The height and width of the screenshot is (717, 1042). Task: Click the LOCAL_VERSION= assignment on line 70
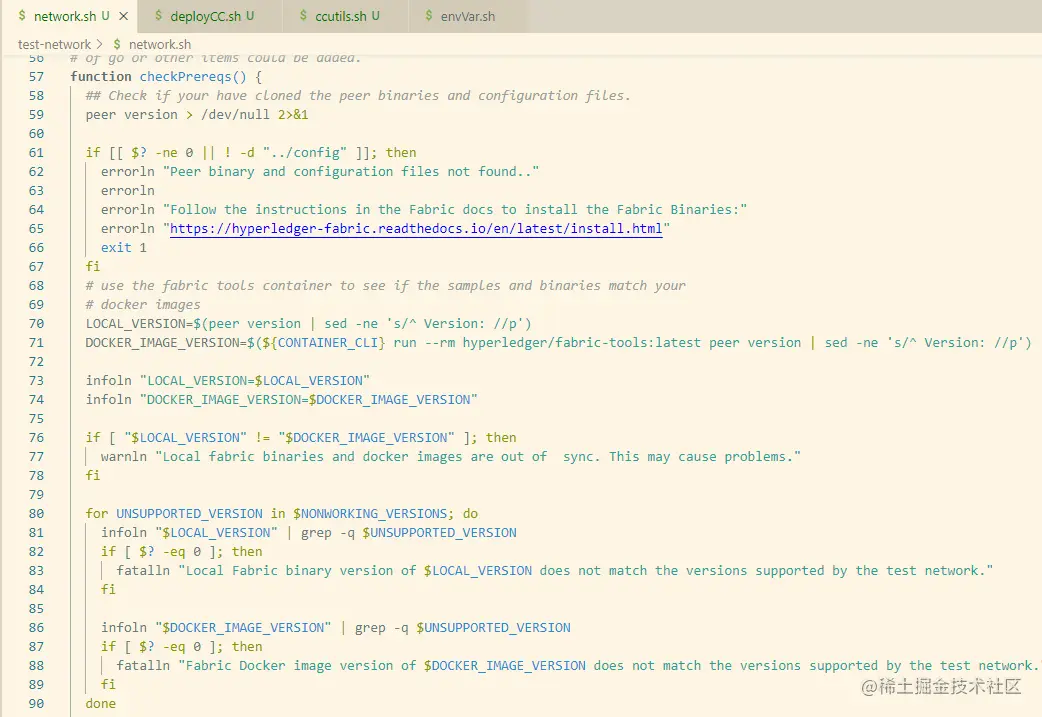pos(308,324)
